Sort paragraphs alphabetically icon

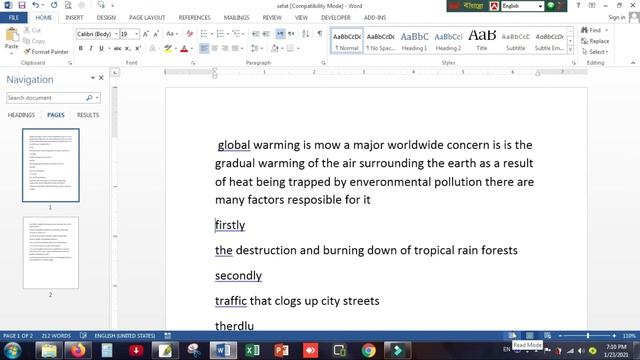pyautogui.click(x=305, y=34)
